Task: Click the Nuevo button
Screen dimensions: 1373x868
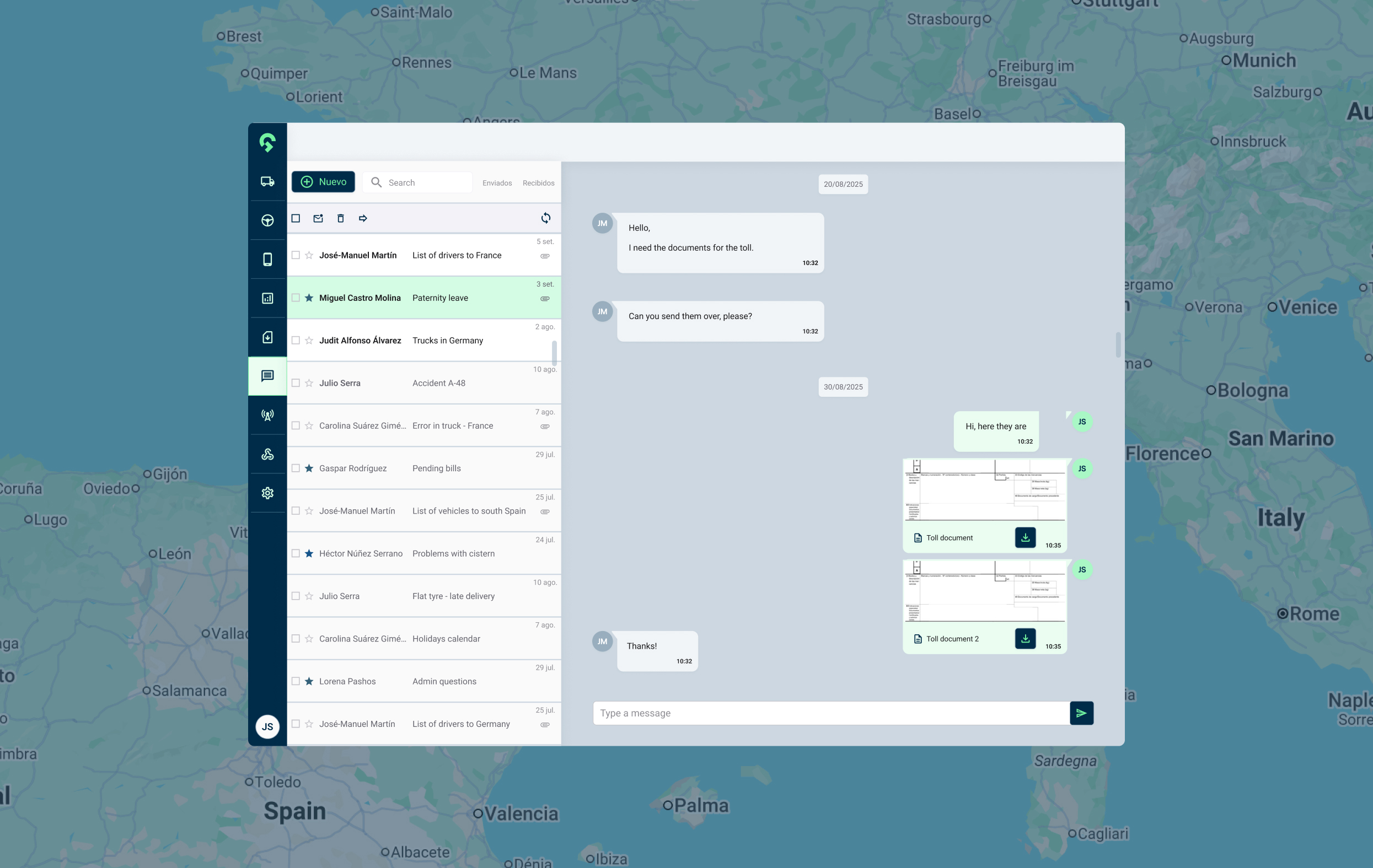Action: click(x=323, y=182)
